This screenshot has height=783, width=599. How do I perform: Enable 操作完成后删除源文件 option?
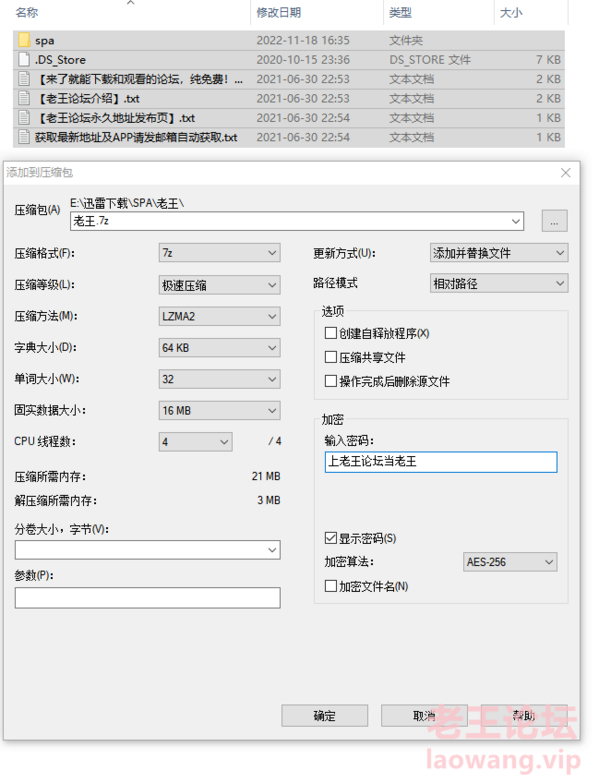click(330, 381)
